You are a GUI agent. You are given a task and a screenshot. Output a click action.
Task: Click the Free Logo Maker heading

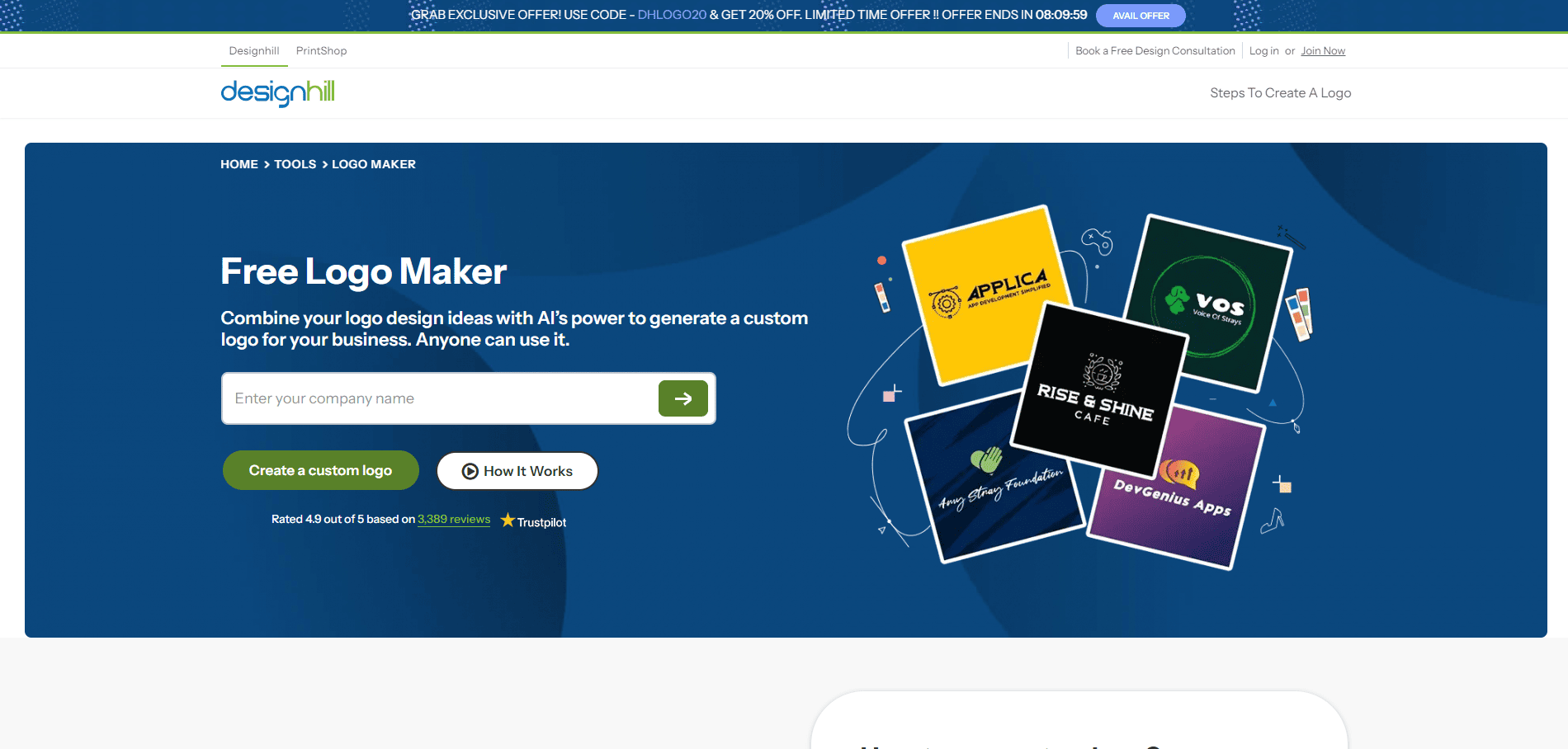(x=363, y=271)
